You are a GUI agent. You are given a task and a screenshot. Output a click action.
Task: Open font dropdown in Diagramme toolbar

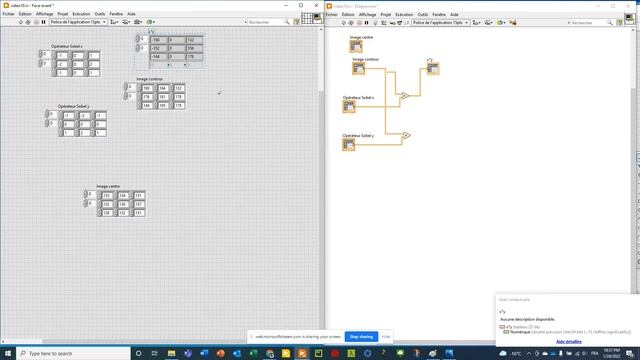440,23
